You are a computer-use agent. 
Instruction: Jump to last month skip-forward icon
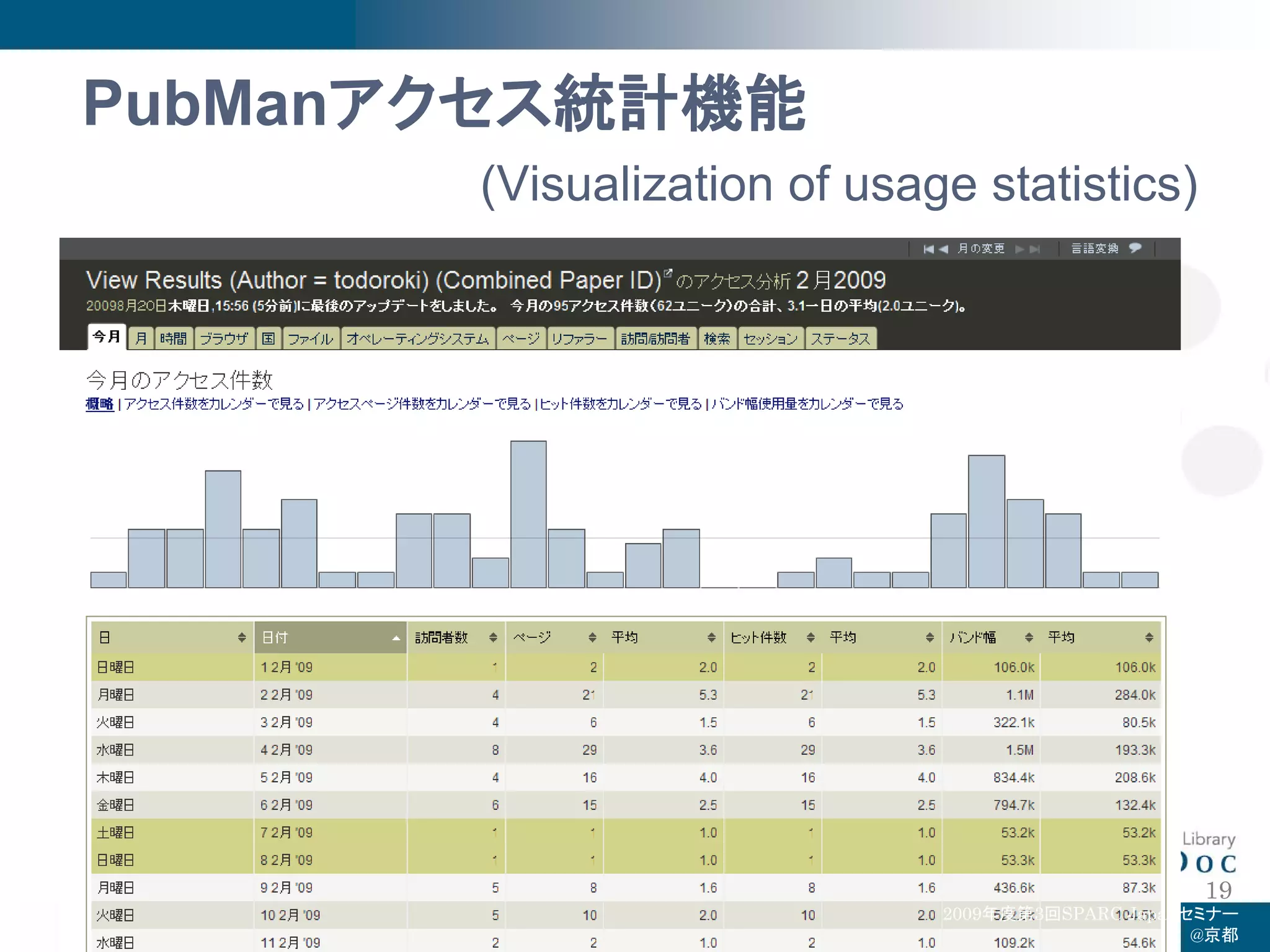1034,249
